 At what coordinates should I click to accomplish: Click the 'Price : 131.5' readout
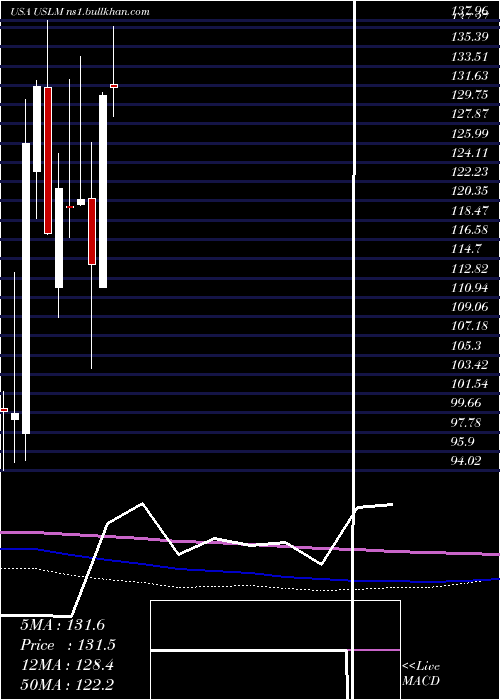coord(68,645)
